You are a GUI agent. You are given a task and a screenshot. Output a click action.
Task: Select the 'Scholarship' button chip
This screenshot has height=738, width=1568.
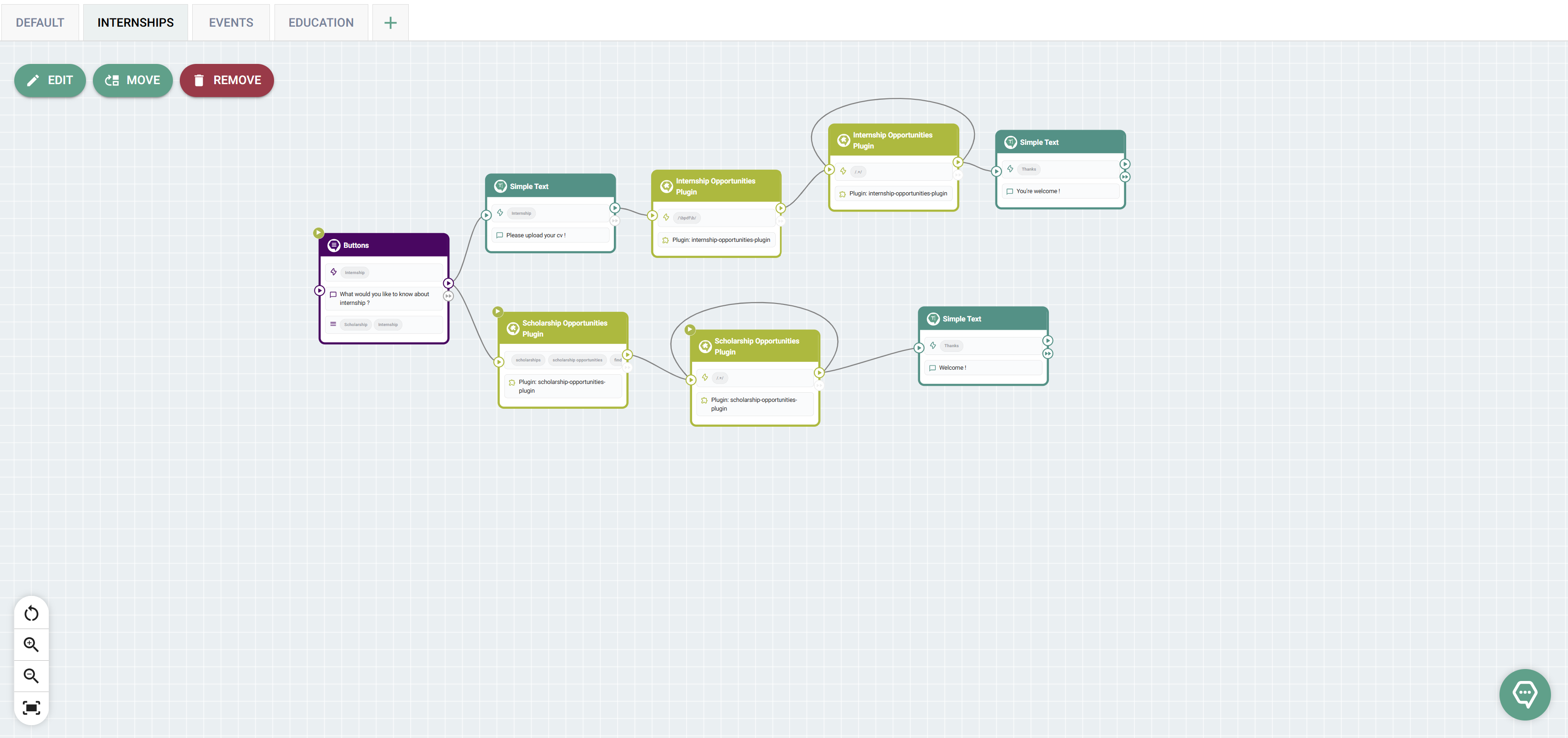click(355, 325)
